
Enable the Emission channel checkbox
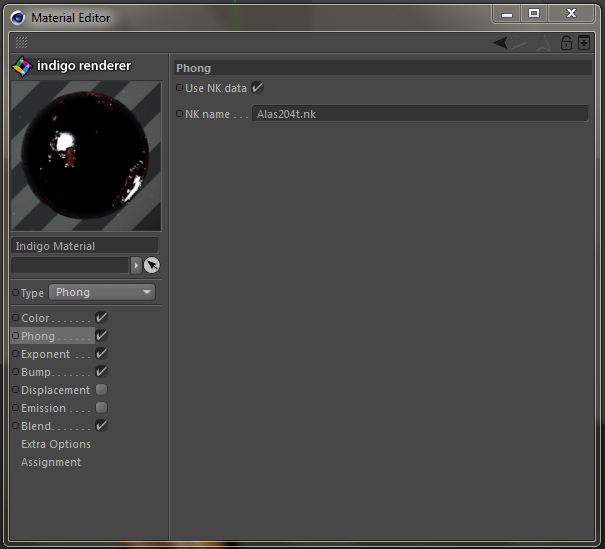(x=101, y=408)
